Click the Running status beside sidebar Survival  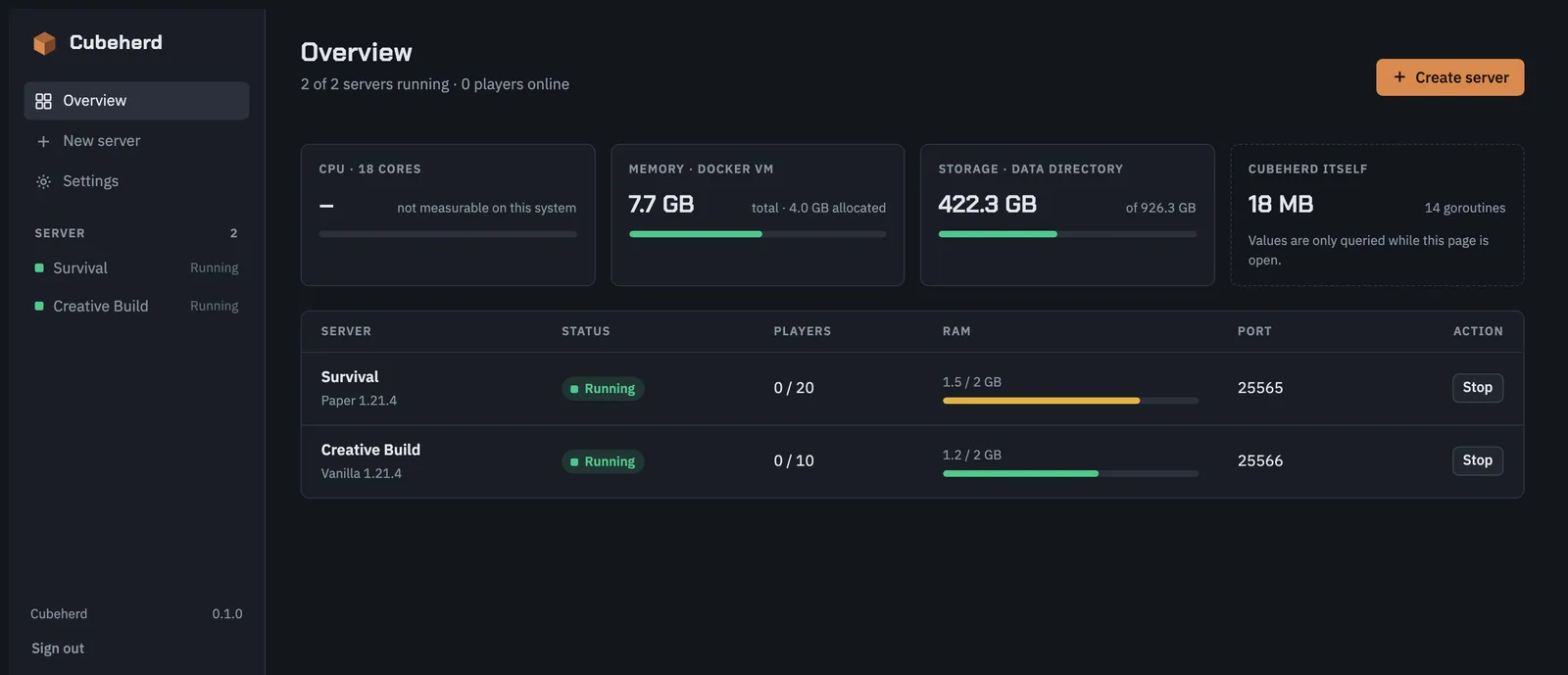[215, 267]
